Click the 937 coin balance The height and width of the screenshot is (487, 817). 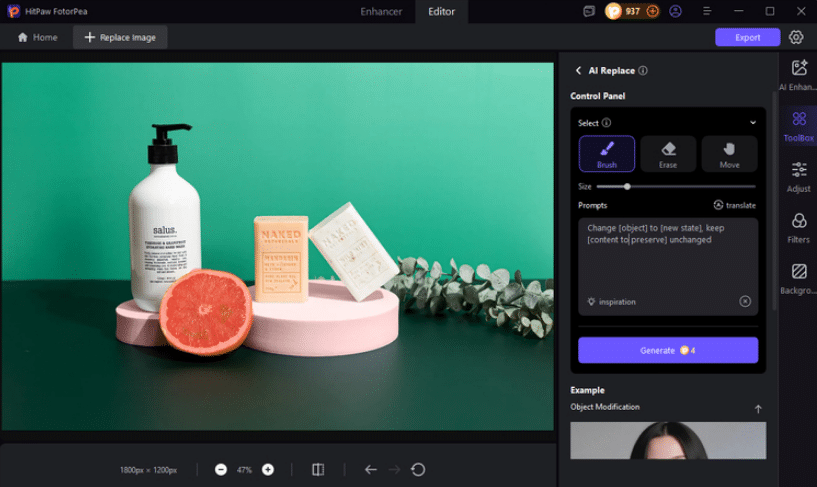coord(633,11)
